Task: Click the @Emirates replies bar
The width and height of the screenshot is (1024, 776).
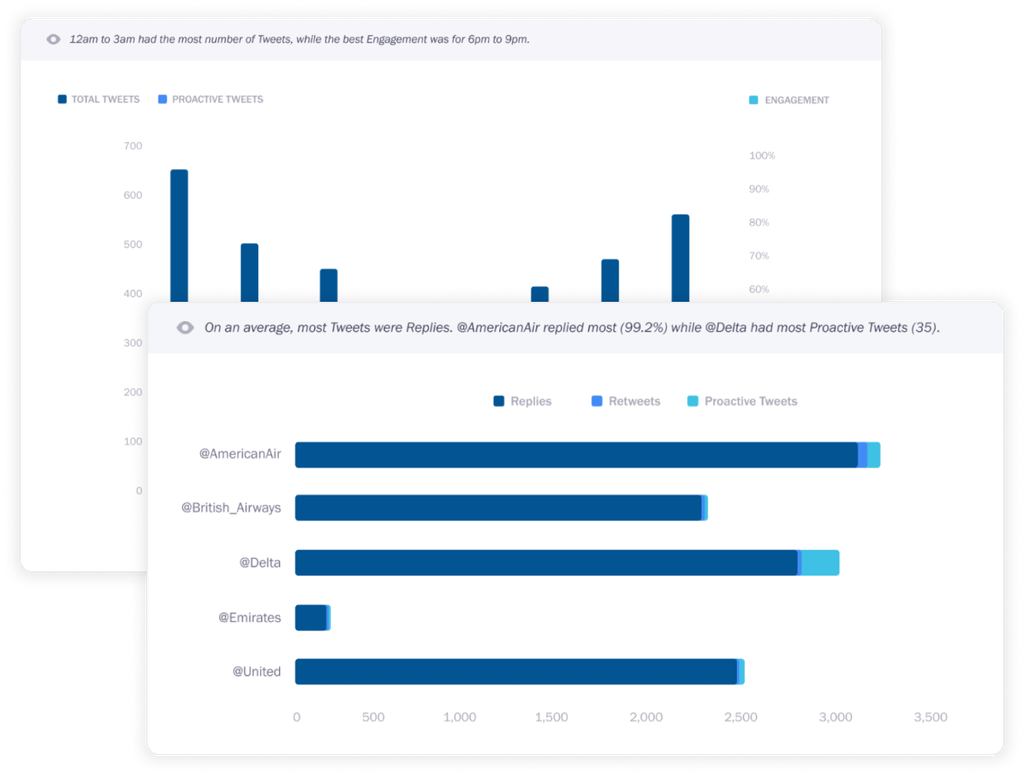Action: (310, 618)
